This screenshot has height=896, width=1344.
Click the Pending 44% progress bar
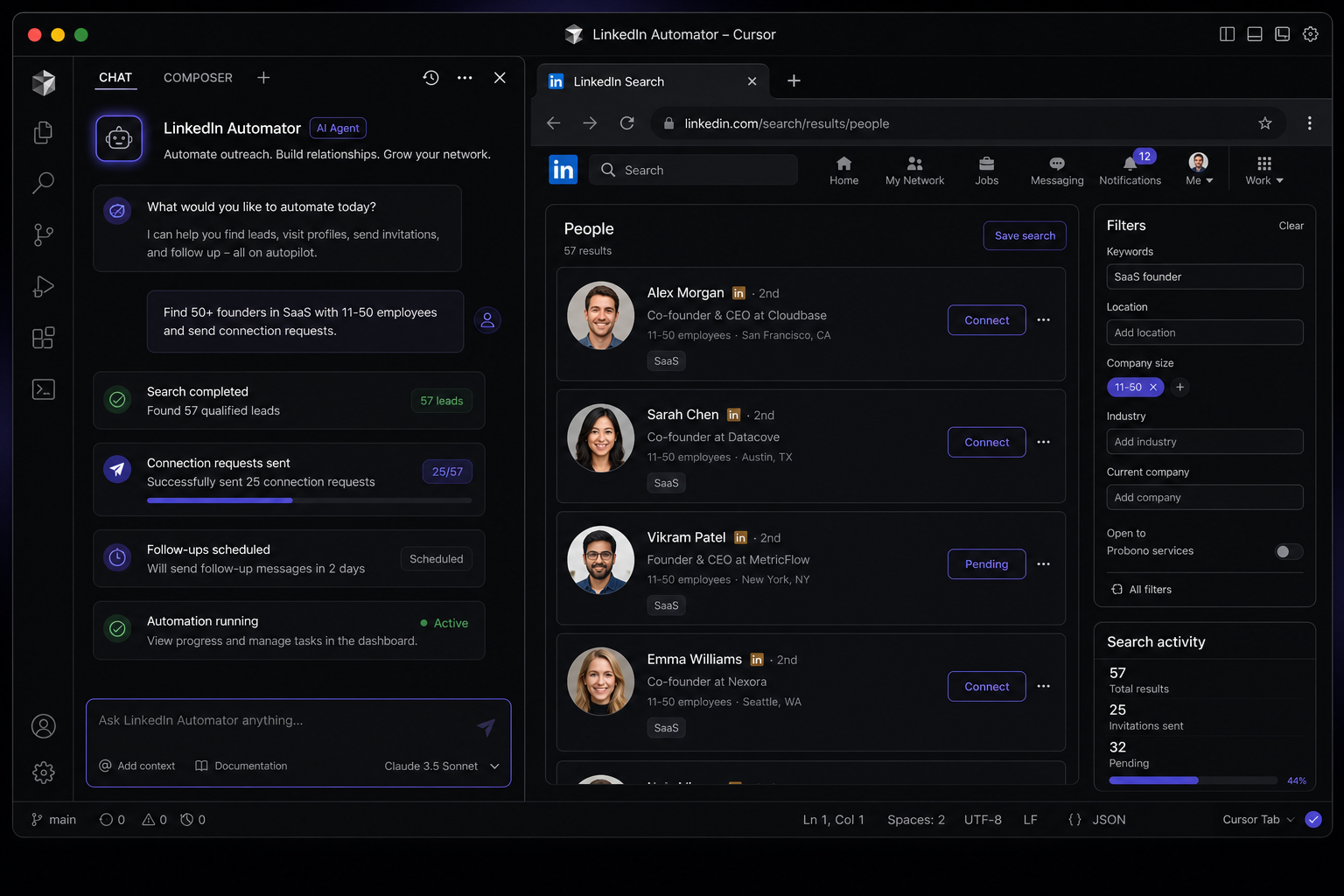coord(1193,780)
